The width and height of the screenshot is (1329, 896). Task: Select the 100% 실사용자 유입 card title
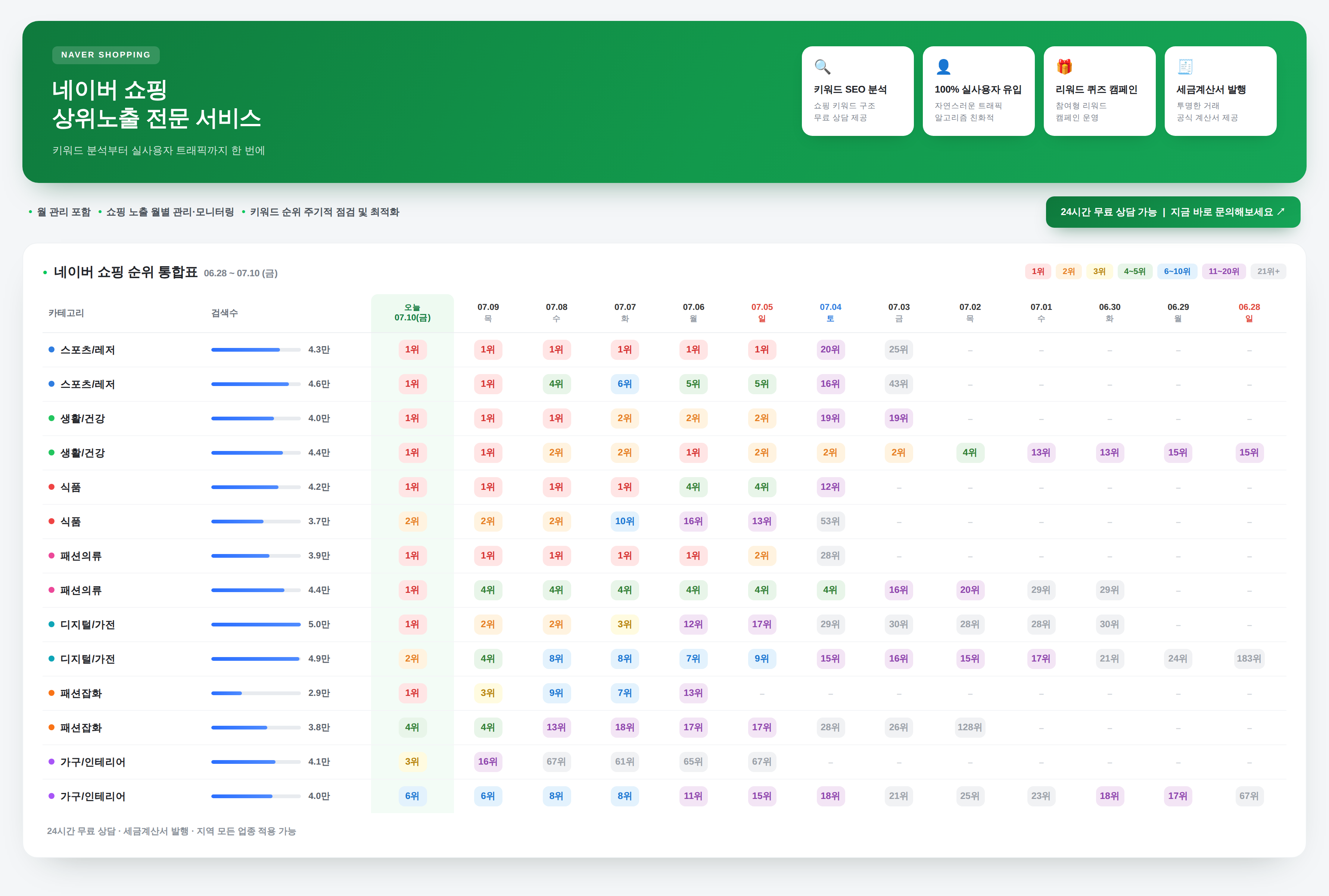978,90
